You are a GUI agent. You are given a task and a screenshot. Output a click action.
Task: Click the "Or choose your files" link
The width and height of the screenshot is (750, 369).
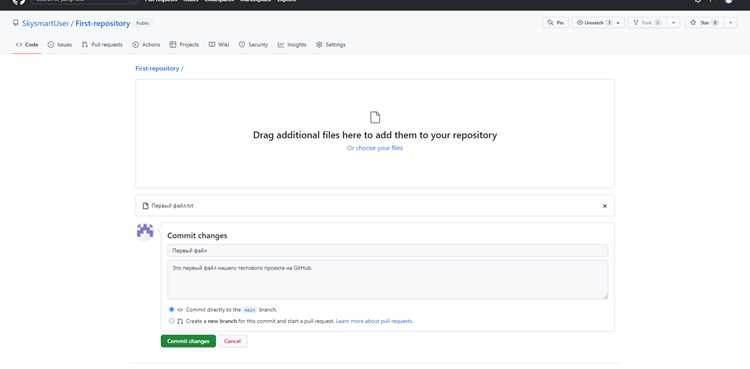375,148
